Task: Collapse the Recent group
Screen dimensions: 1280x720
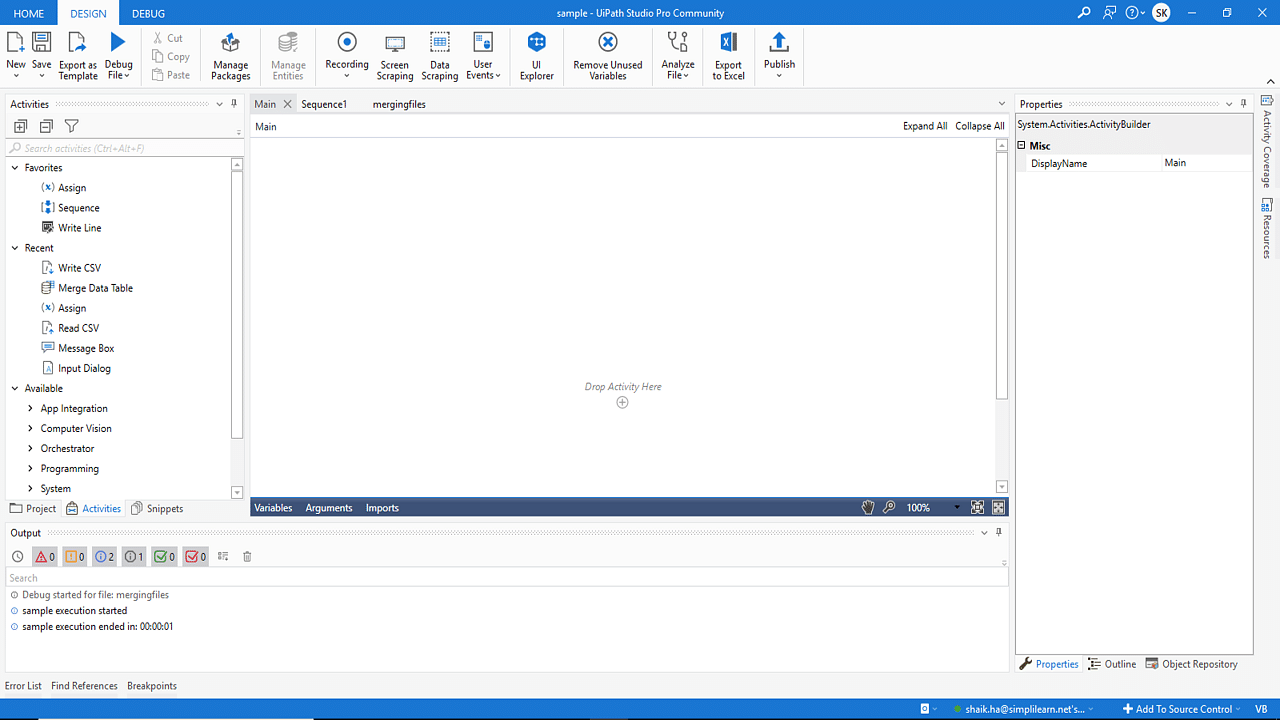Action: pyautogui.click(x=15, y=248)
